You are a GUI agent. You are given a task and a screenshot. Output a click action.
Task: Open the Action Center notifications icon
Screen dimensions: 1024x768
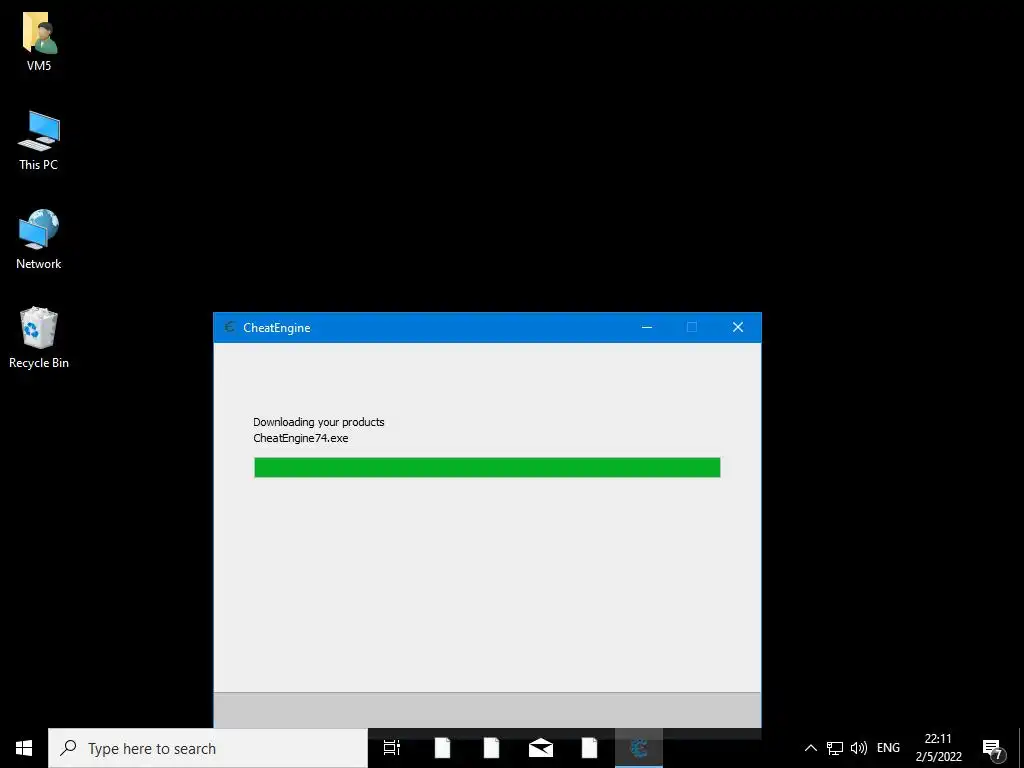[x=993, y=749]
